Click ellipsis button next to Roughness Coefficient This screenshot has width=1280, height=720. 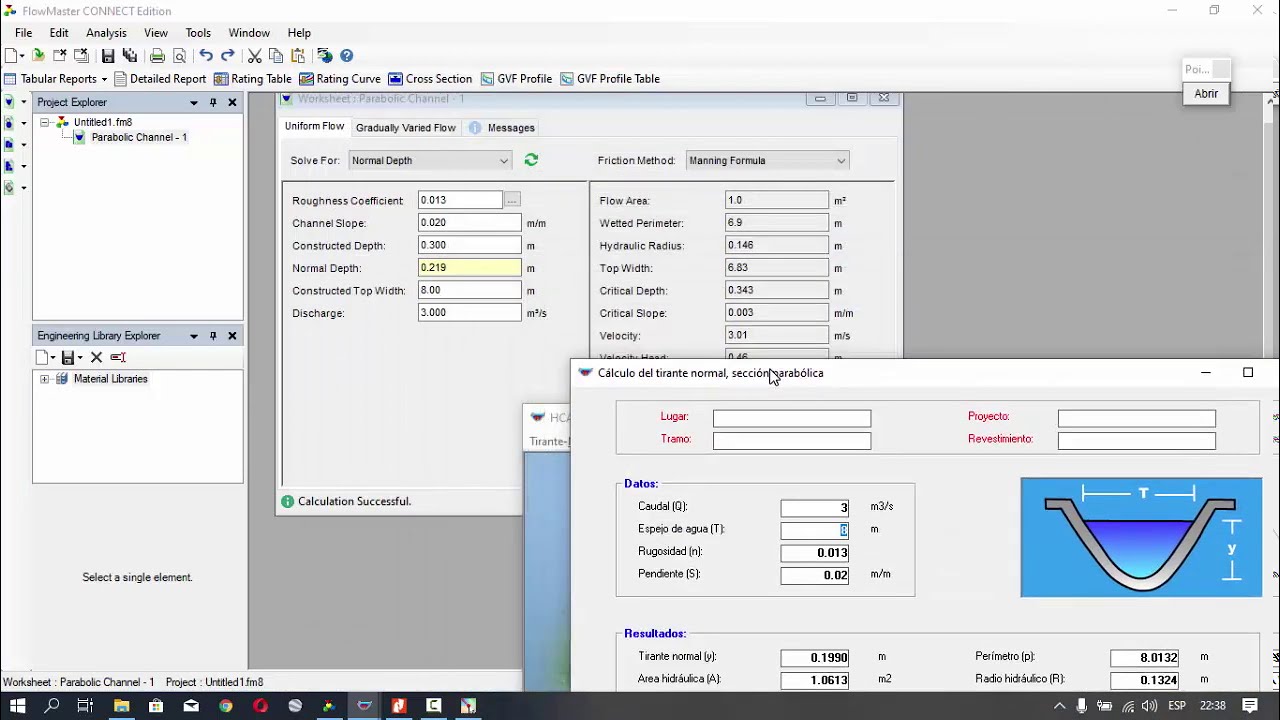(x=512, y=200)
